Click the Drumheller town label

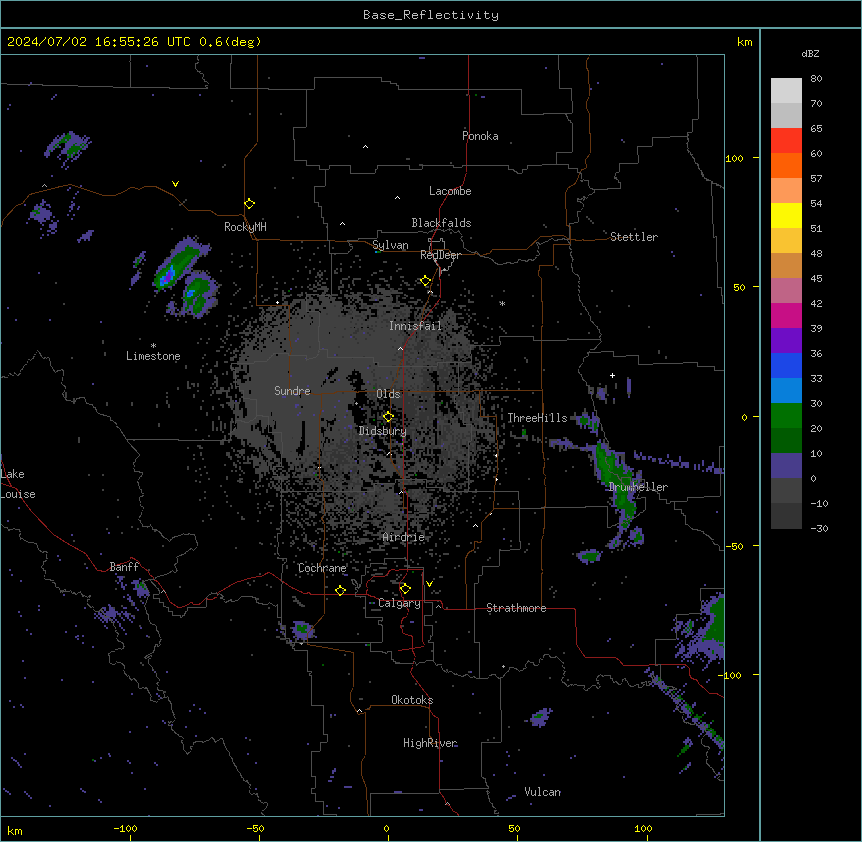tap(638, 487)
